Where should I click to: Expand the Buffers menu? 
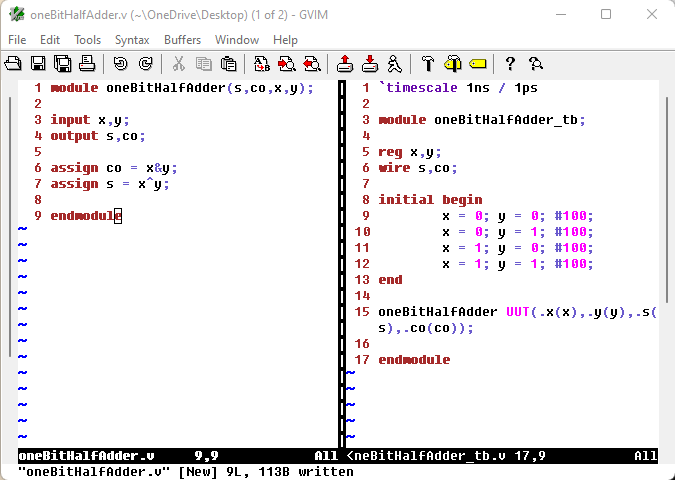[182, 40]
